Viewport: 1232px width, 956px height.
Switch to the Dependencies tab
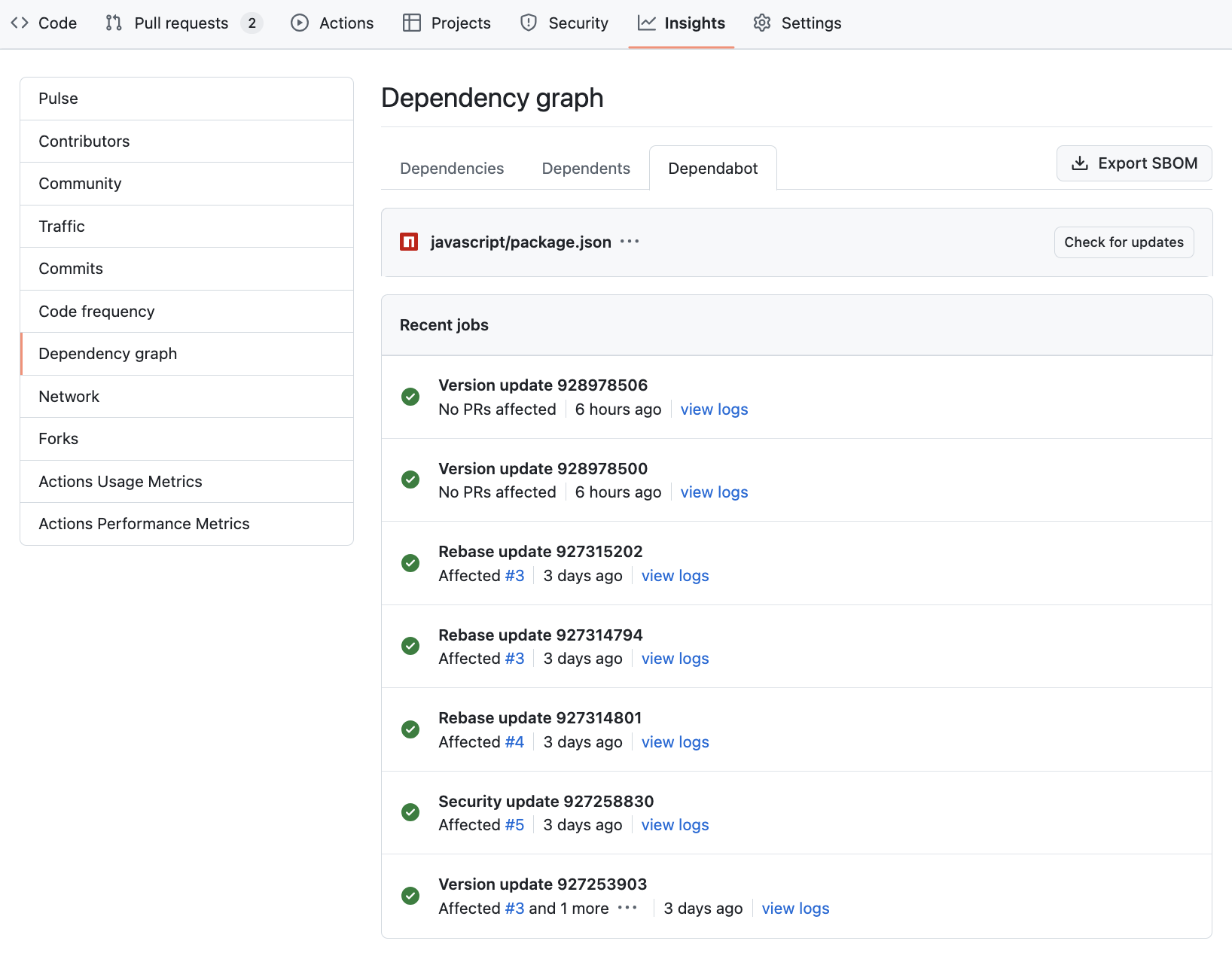(x=452, y=168)
